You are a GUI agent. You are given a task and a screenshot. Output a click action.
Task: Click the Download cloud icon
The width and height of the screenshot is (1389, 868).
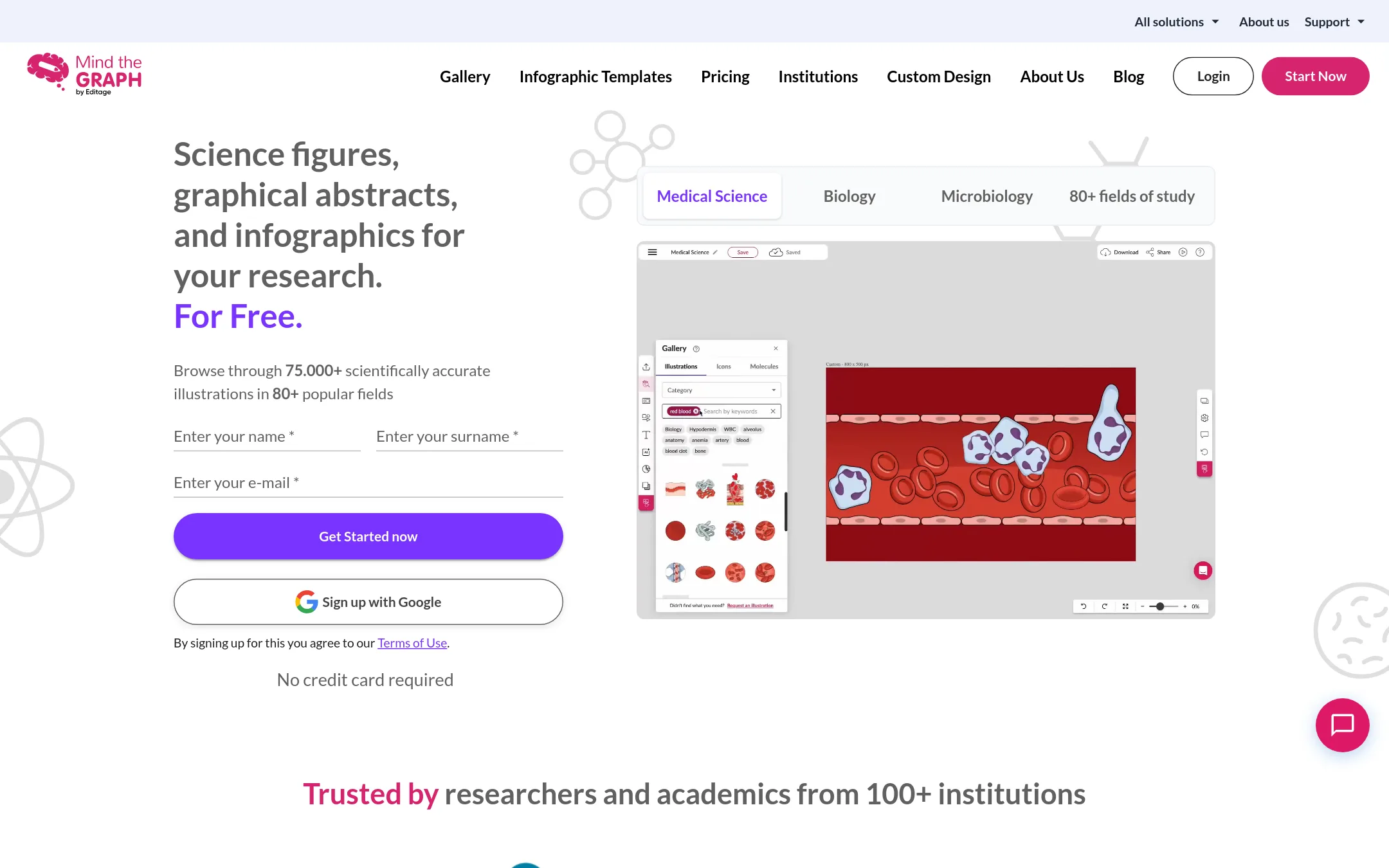point(1105,252)
